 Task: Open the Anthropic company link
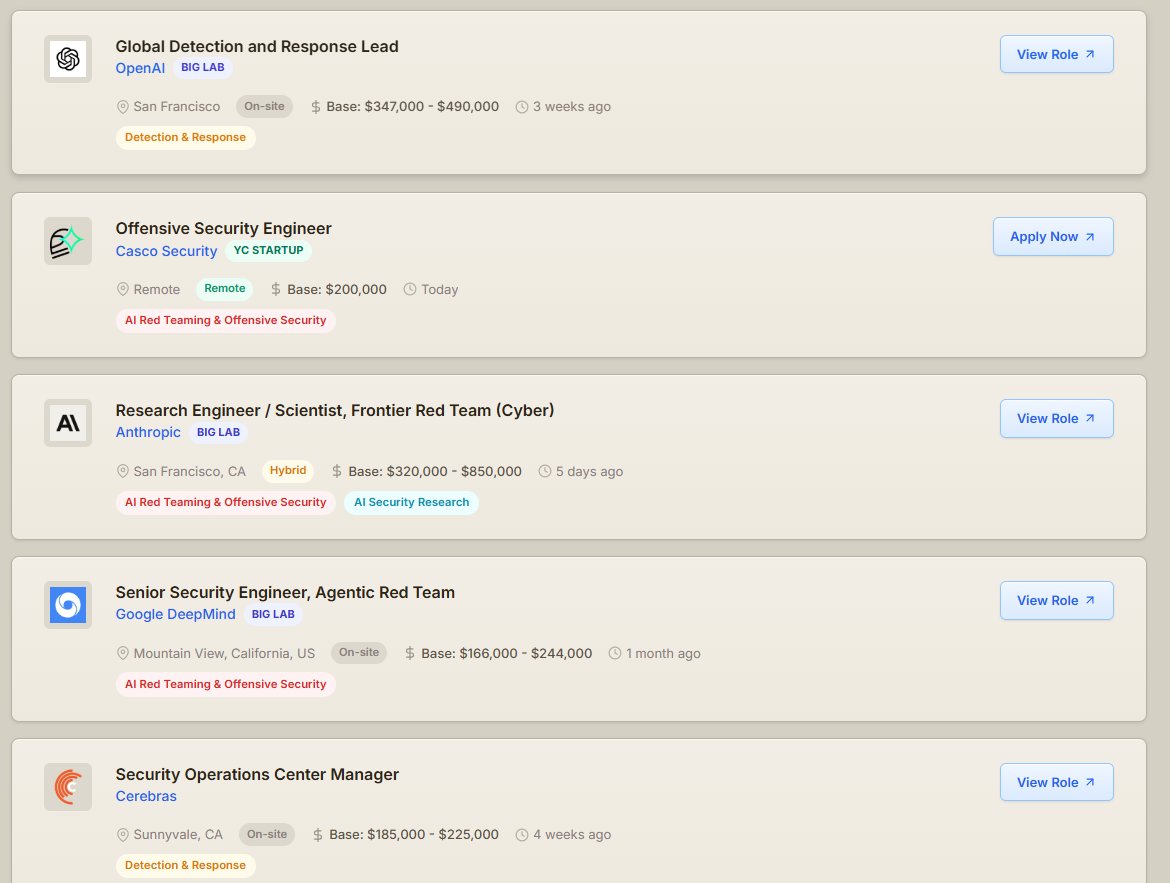pos(148,432)
